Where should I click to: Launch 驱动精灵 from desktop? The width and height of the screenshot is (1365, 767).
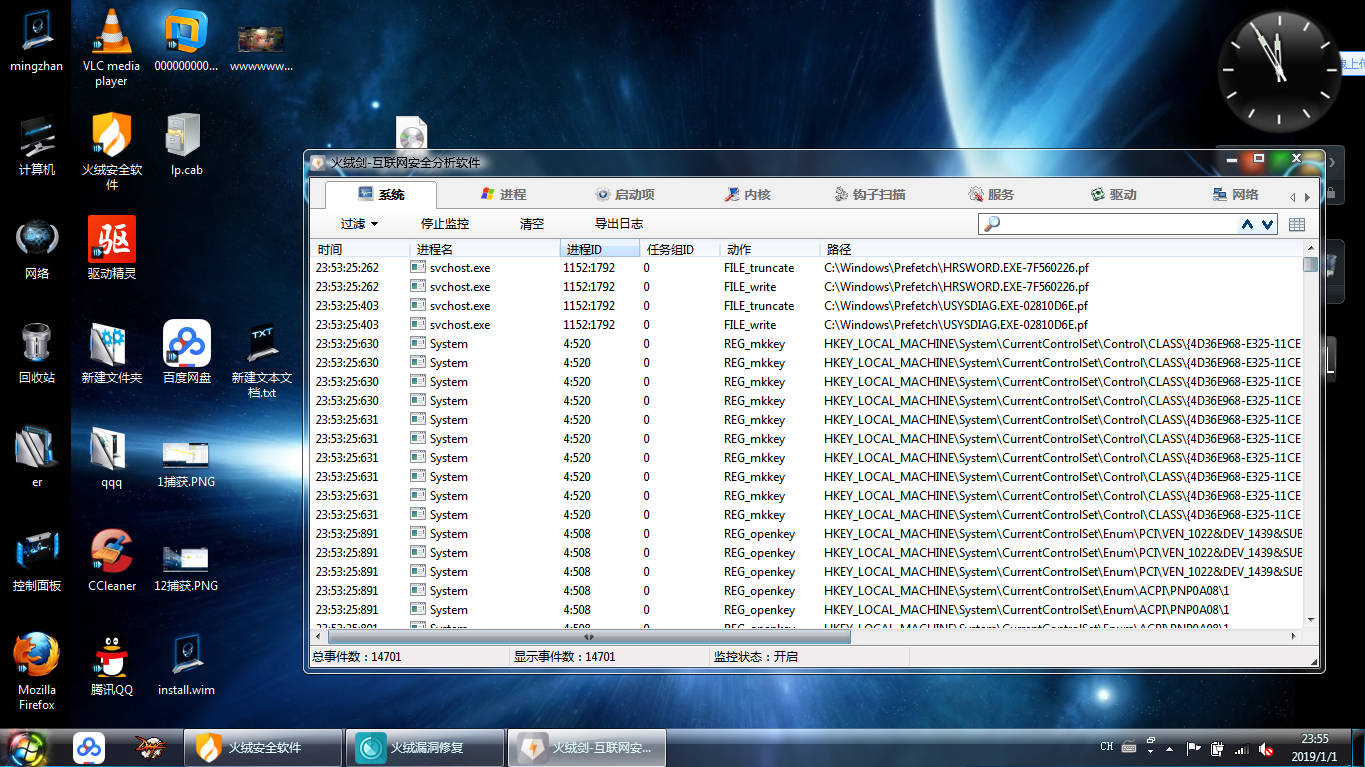click(112, 250)
